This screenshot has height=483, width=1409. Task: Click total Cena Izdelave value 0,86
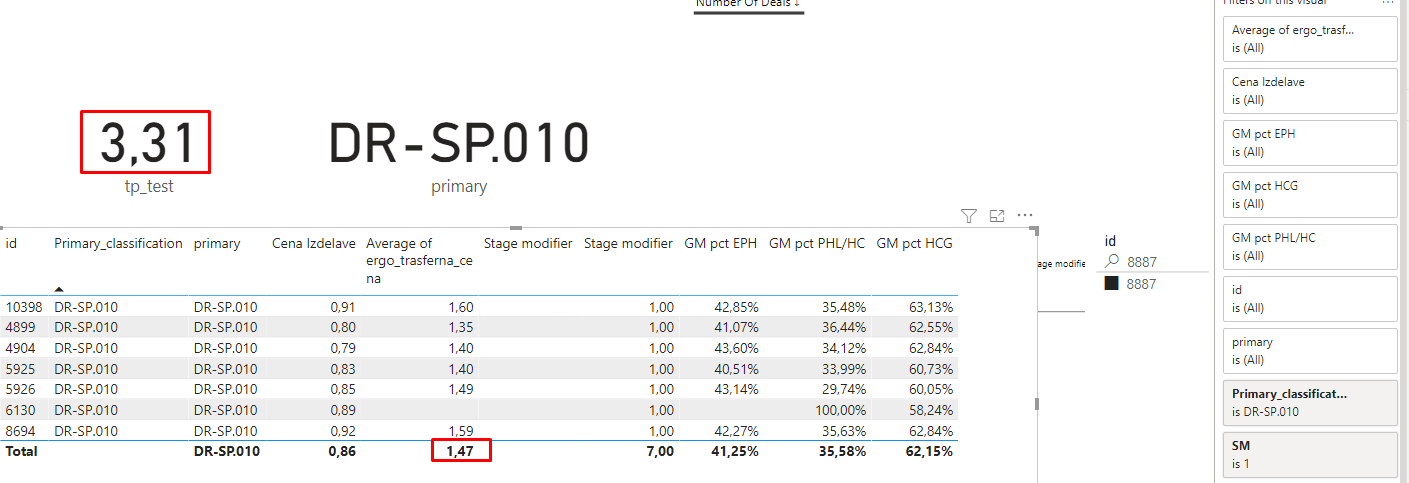coord(342,451)
